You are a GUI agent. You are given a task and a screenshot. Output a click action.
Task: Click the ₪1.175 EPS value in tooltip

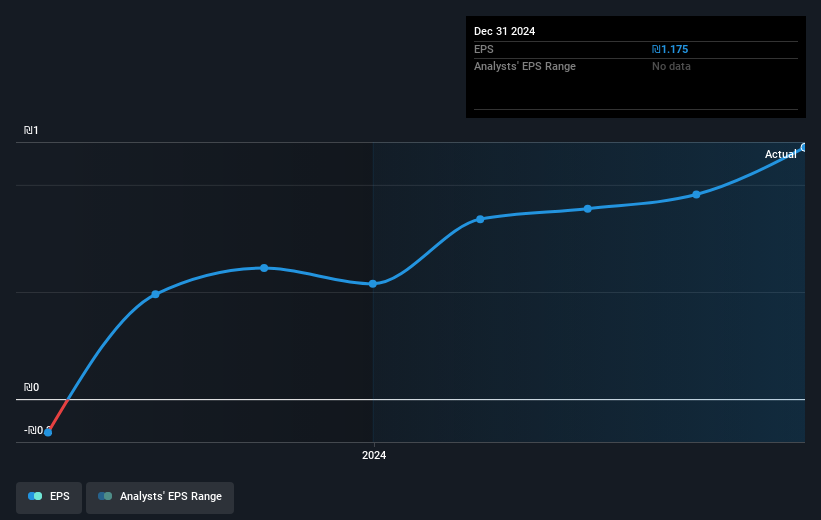[x=670, y=49]
